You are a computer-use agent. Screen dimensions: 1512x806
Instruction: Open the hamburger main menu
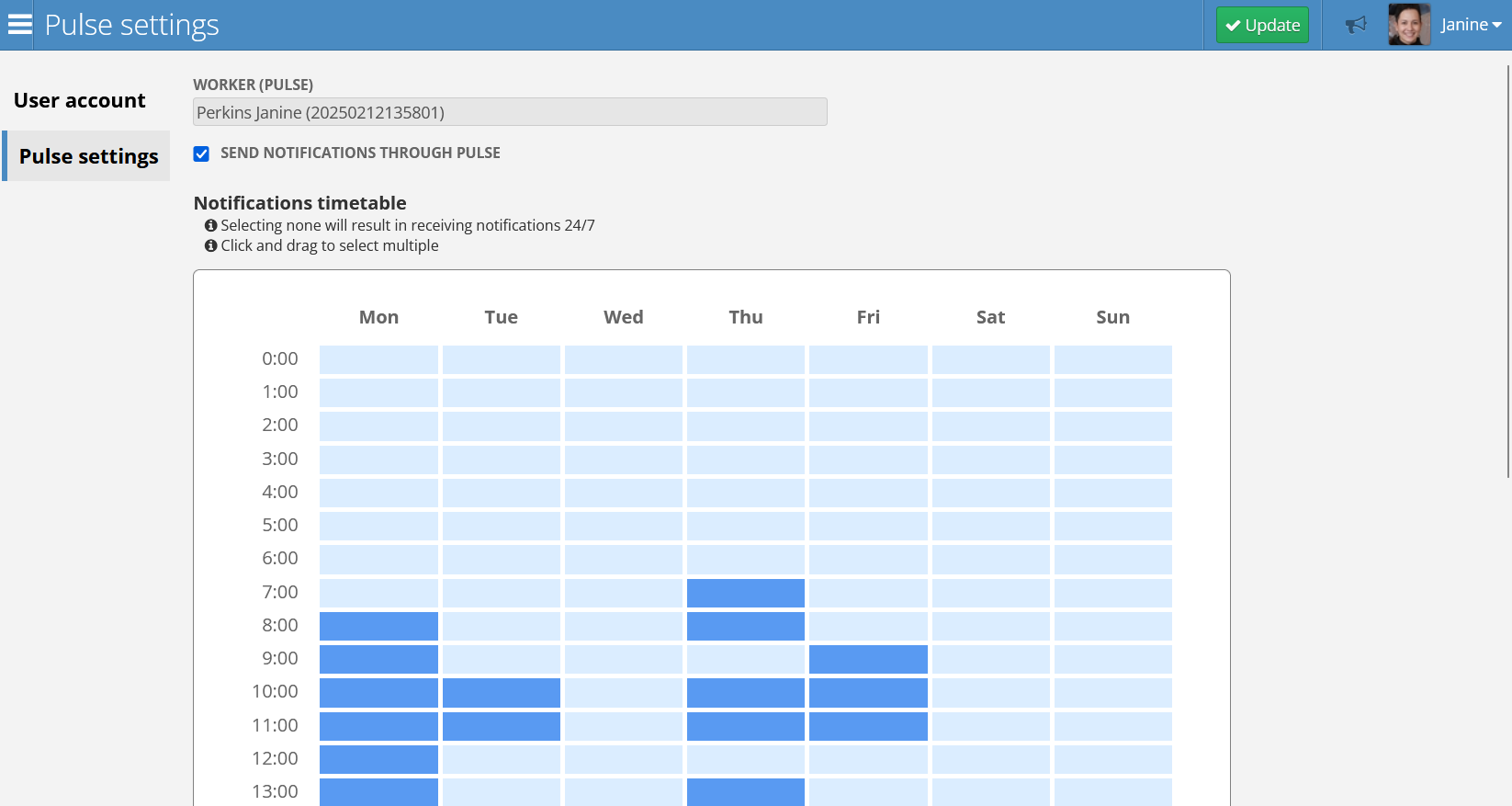pos(20,25)
